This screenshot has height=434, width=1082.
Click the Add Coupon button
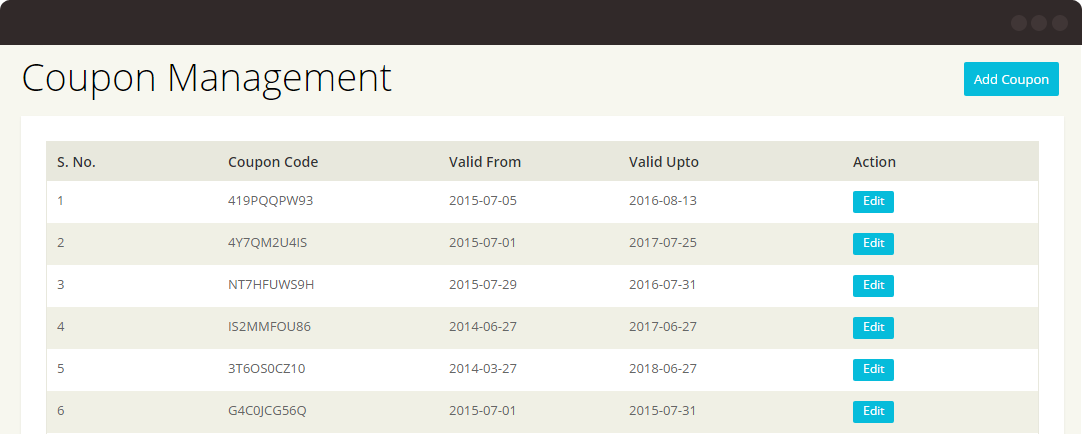tap(1011, 80)
